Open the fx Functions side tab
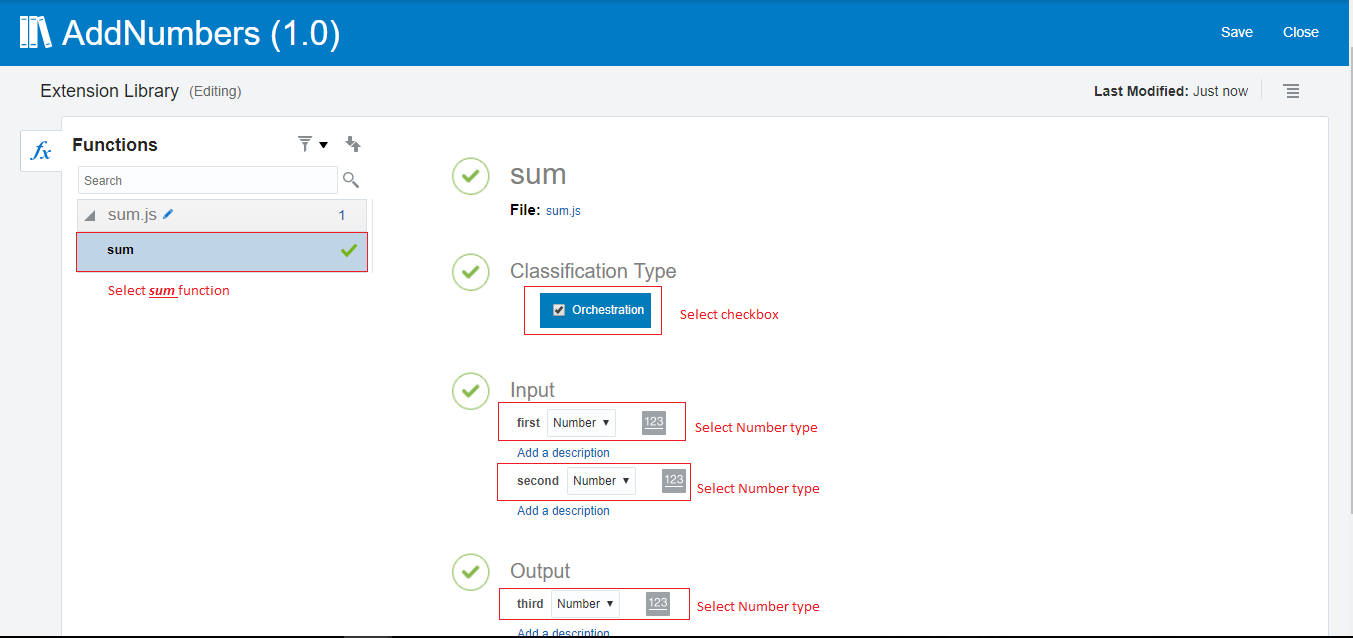Image resolution: width=1353 pixels, height=638 pixels. pyautogui.click(x=41, y=152)
